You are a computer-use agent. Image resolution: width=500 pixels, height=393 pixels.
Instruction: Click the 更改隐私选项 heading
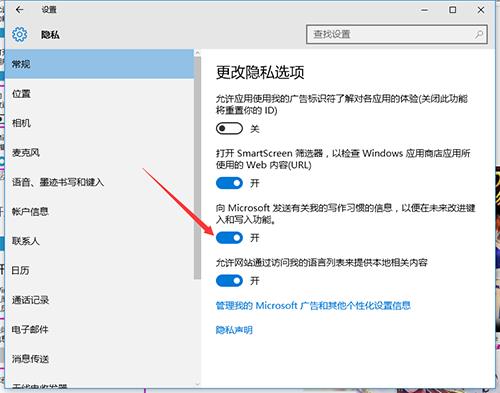tap(260, 72)
